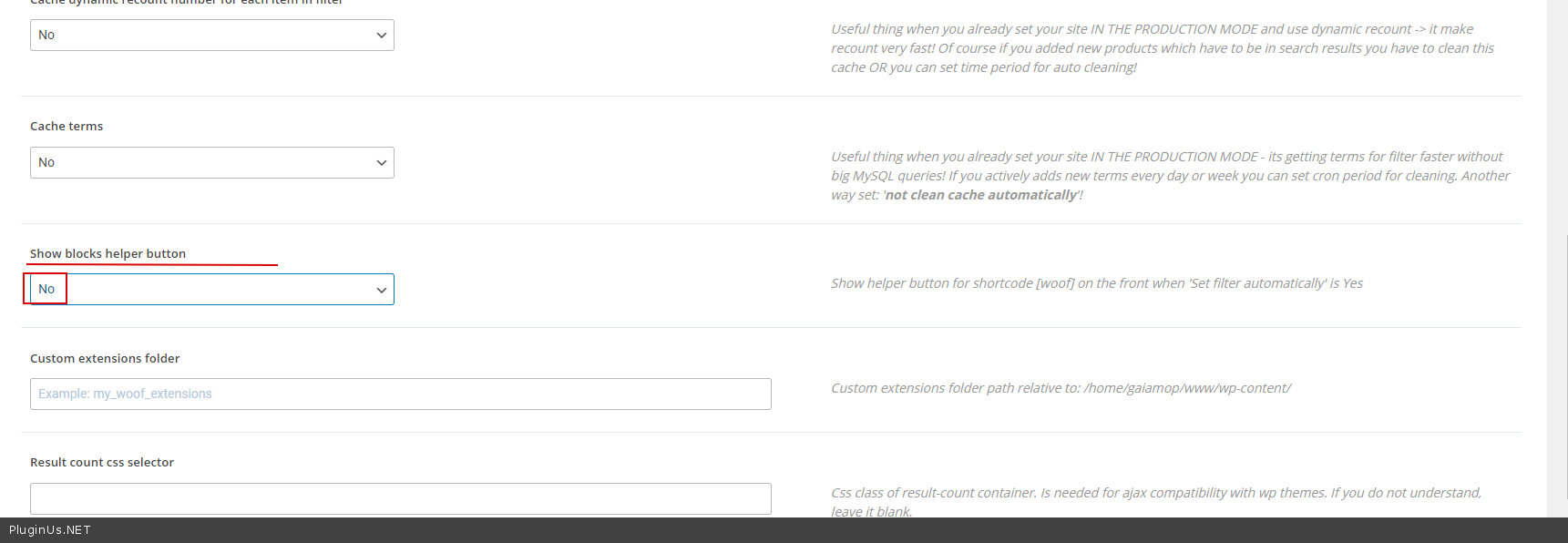
Task: Click the chevron on Show blocks helper dropdown
Action: [x=381, y=290]
